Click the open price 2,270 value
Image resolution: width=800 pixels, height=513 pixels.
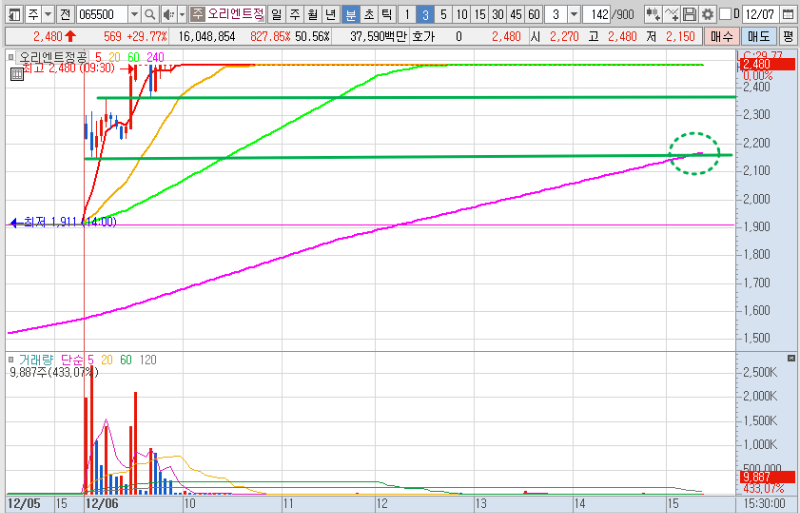(564, 36)
